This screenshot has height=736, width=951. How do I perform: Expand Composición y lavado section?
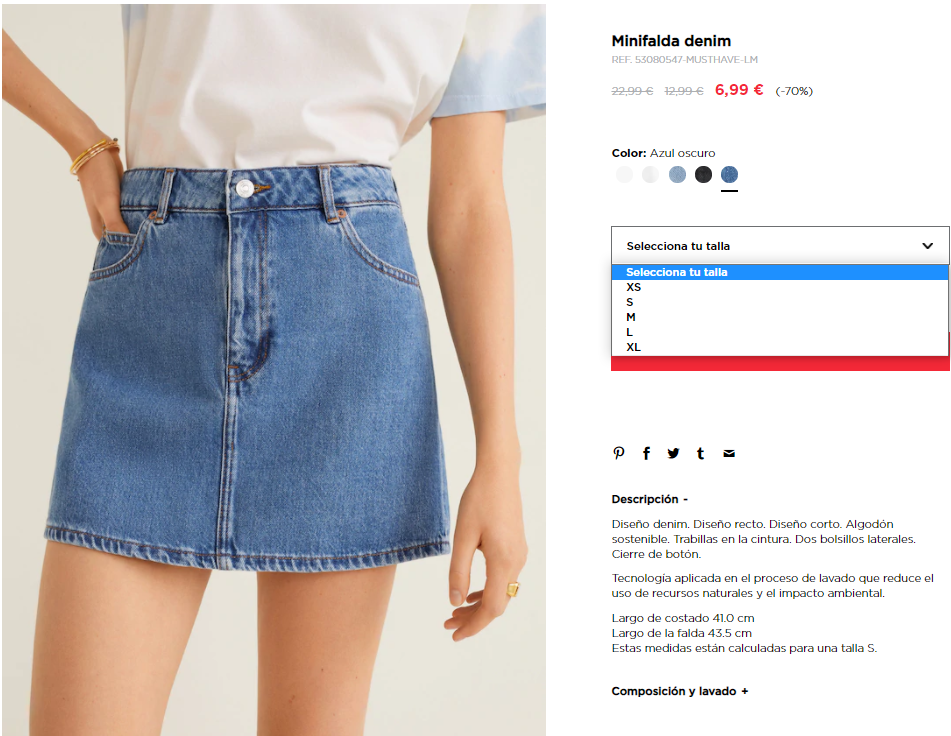click(680, 691)
